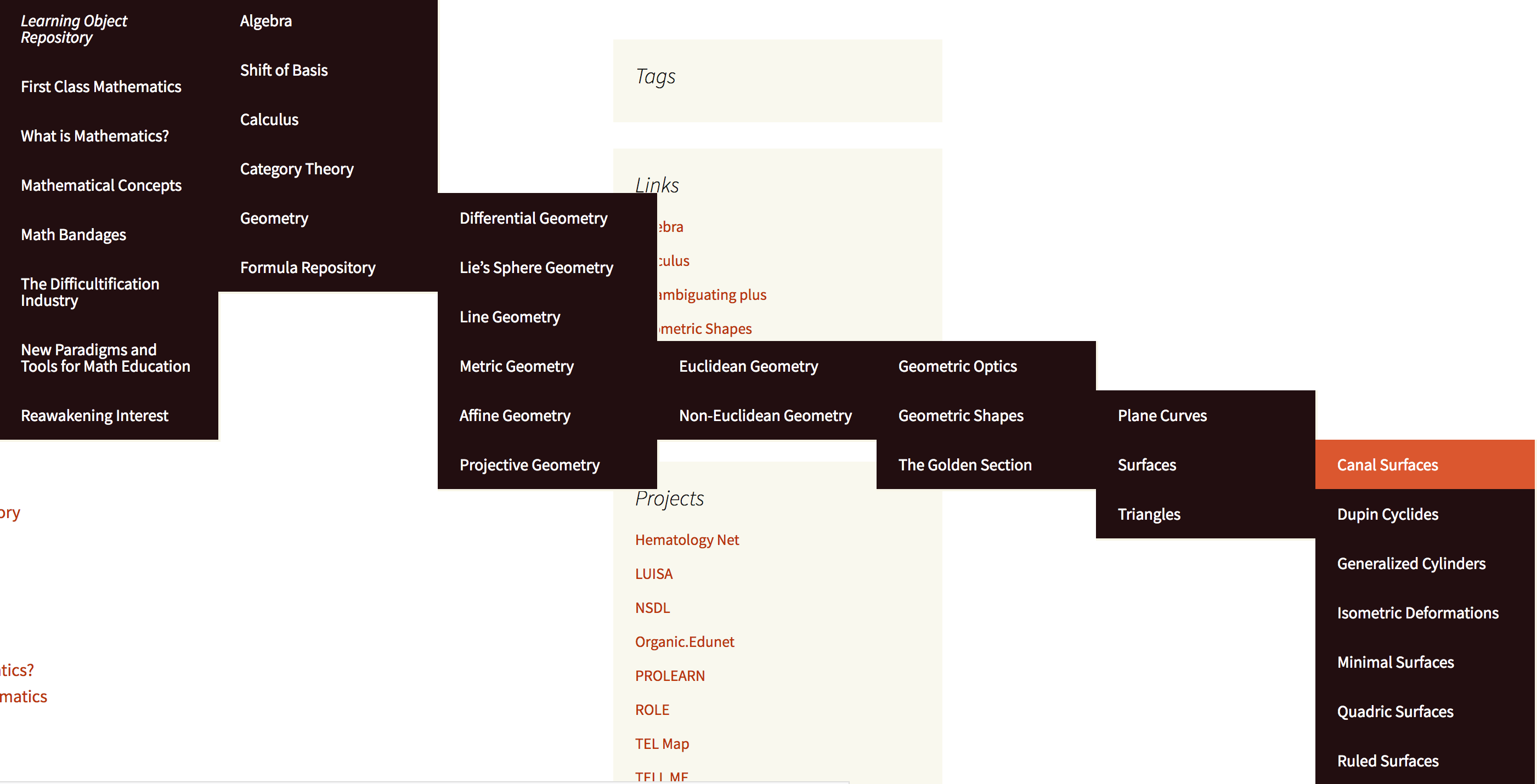Screen dimensions: 1537x784
Task: Select Dupin Cyclides from submenu
Action: tap(1387, 514)
